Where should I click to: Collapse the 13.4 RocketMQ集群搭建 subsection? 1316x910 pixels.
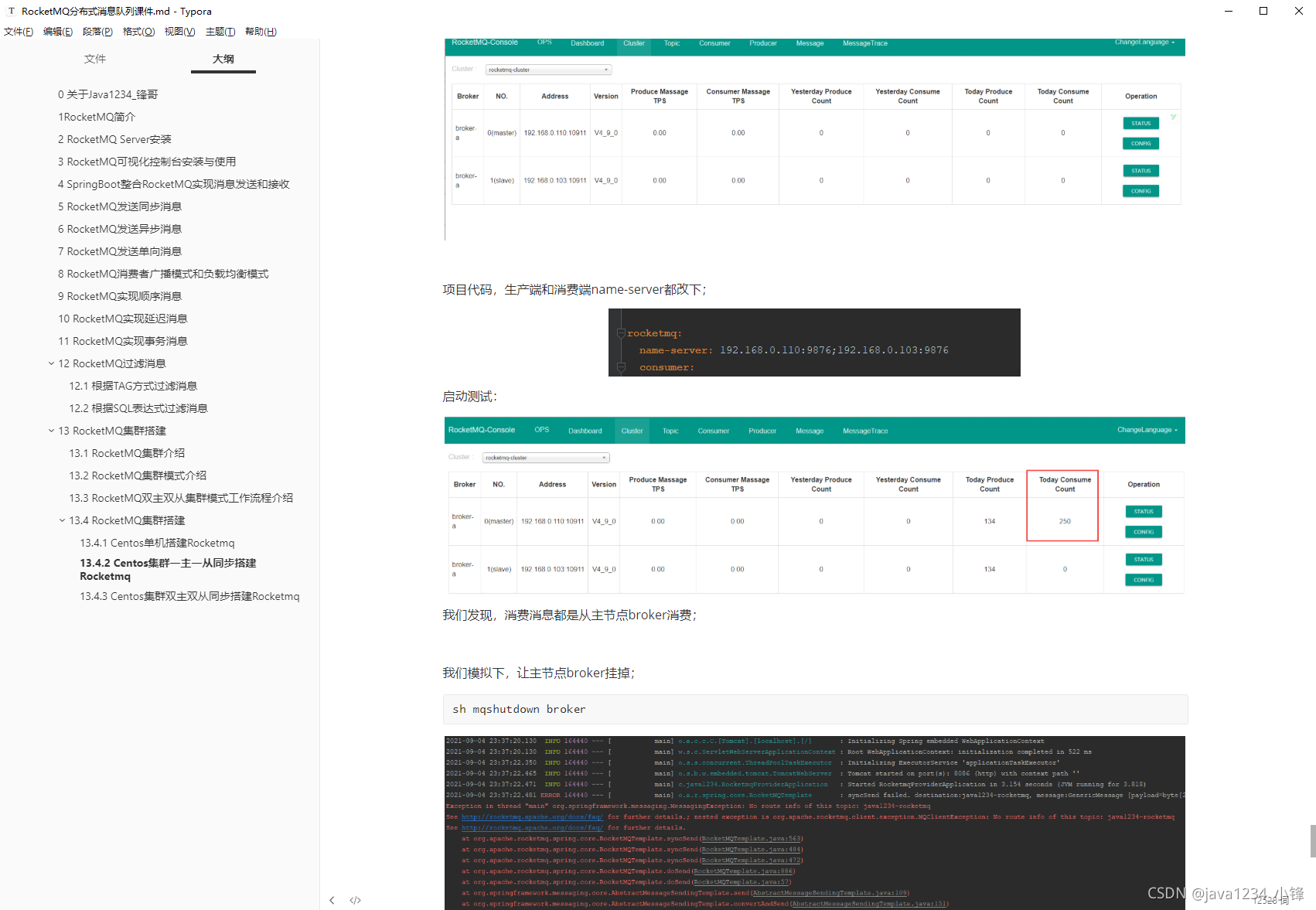62,520
